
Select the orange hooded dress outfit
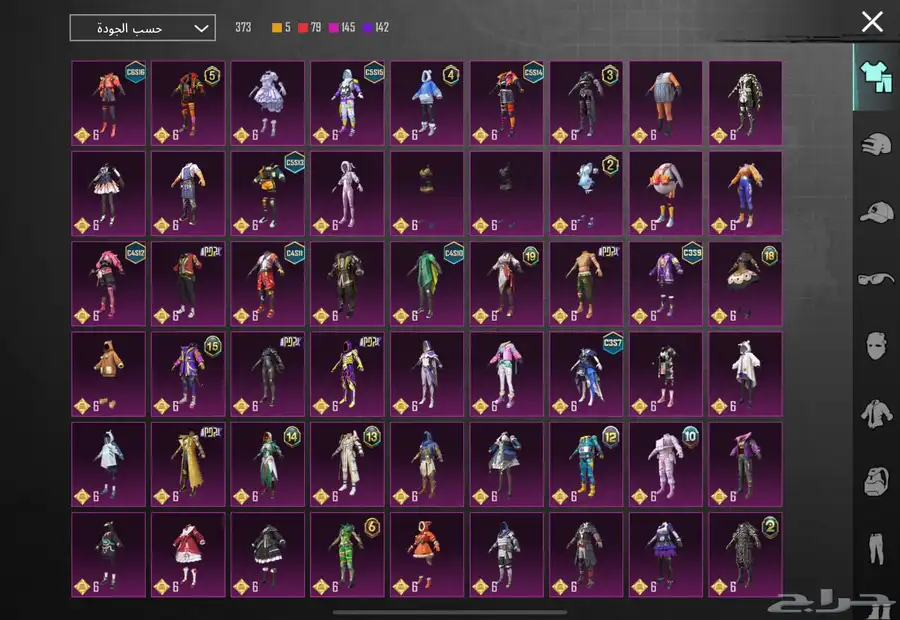click(x=427, y=555)
